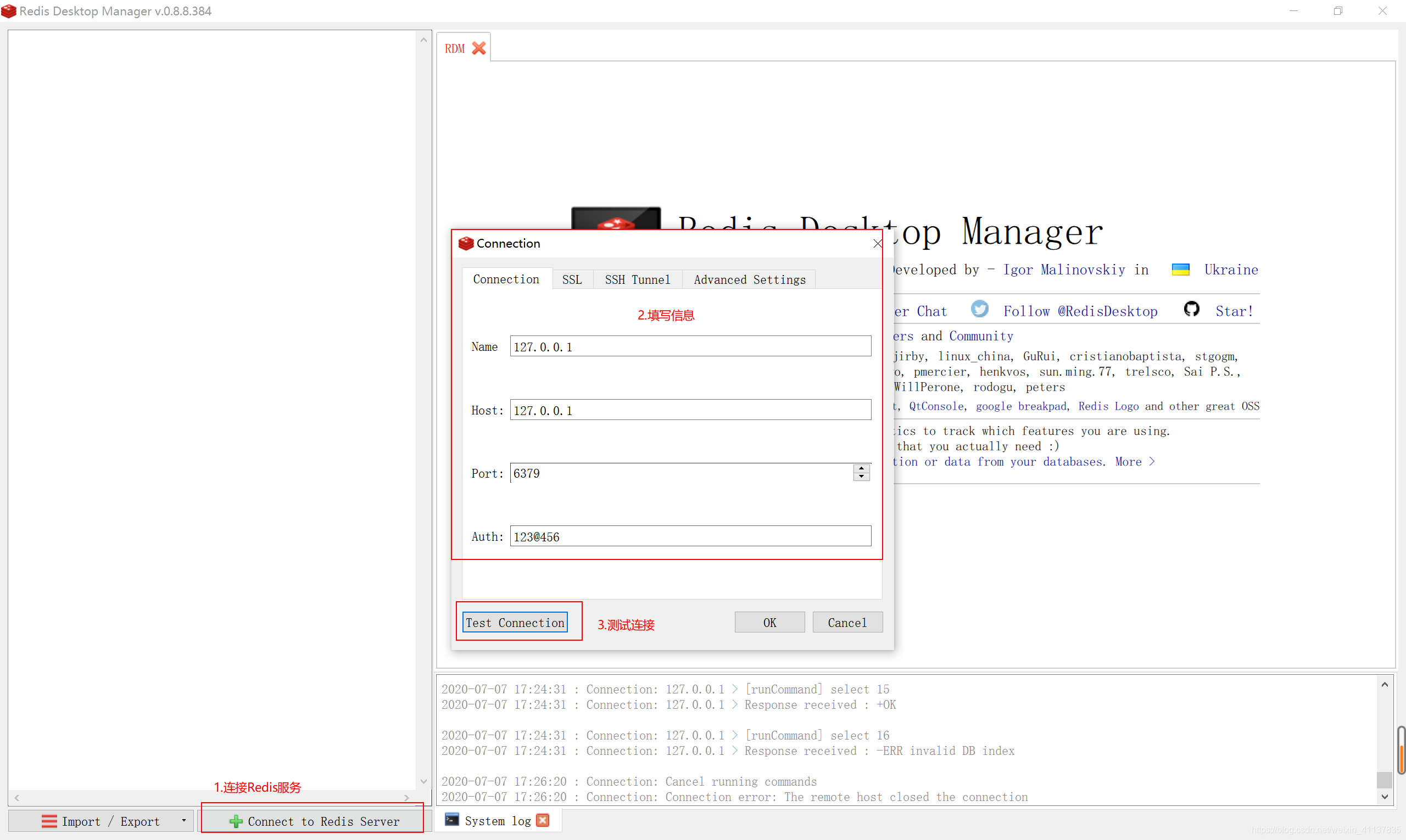
Task: Click the log panel scrollbar thumb
Action: tap(1384, 780)
